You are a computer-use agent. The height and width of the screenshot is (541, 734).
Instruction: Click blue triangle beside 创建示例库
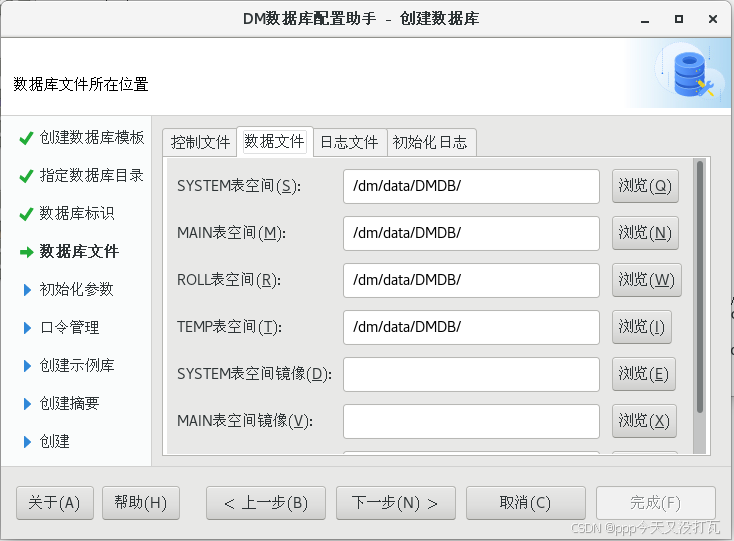point(27,366)
